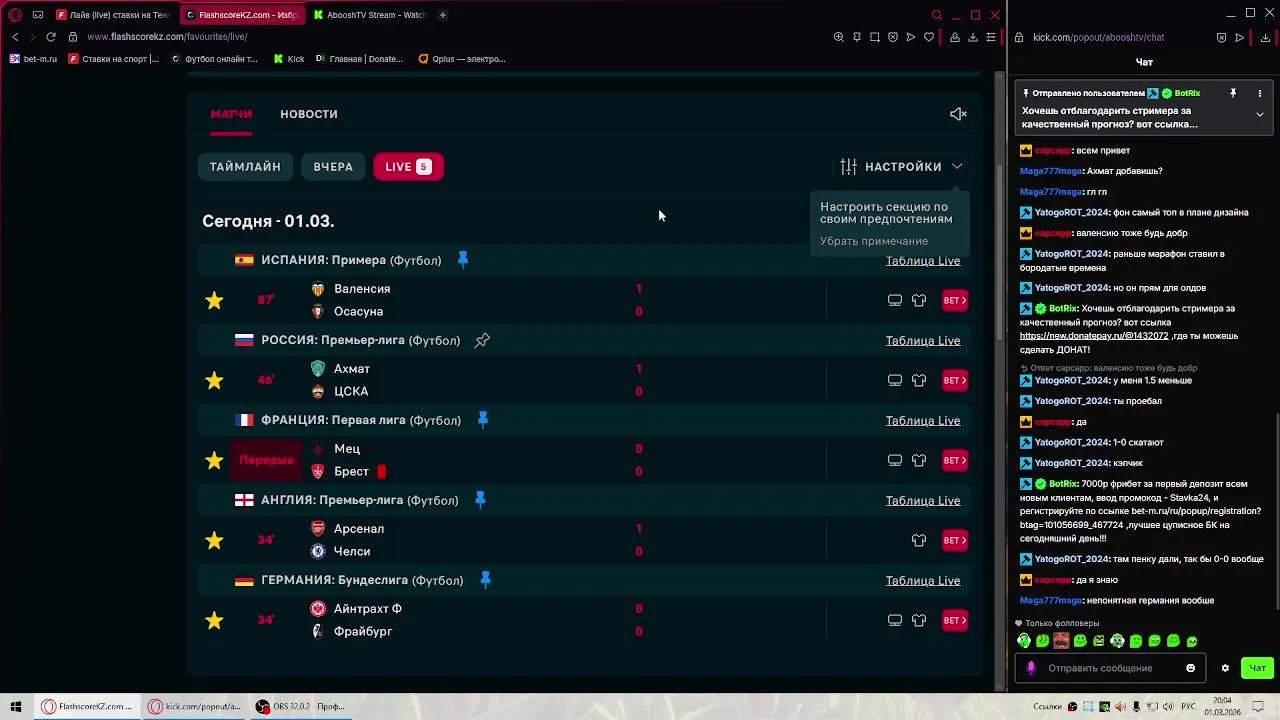The width and height of the screenshot is (1280, 720).
Task: Open Kick chat settings gear
Action: (1225, 668)
